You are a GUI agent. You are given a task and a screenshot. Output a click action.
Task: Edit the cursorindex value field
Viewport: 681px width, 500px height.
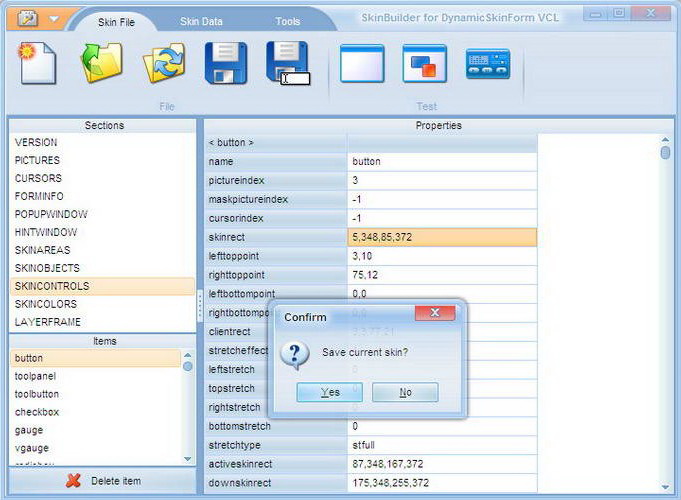(x=442, y=218)
